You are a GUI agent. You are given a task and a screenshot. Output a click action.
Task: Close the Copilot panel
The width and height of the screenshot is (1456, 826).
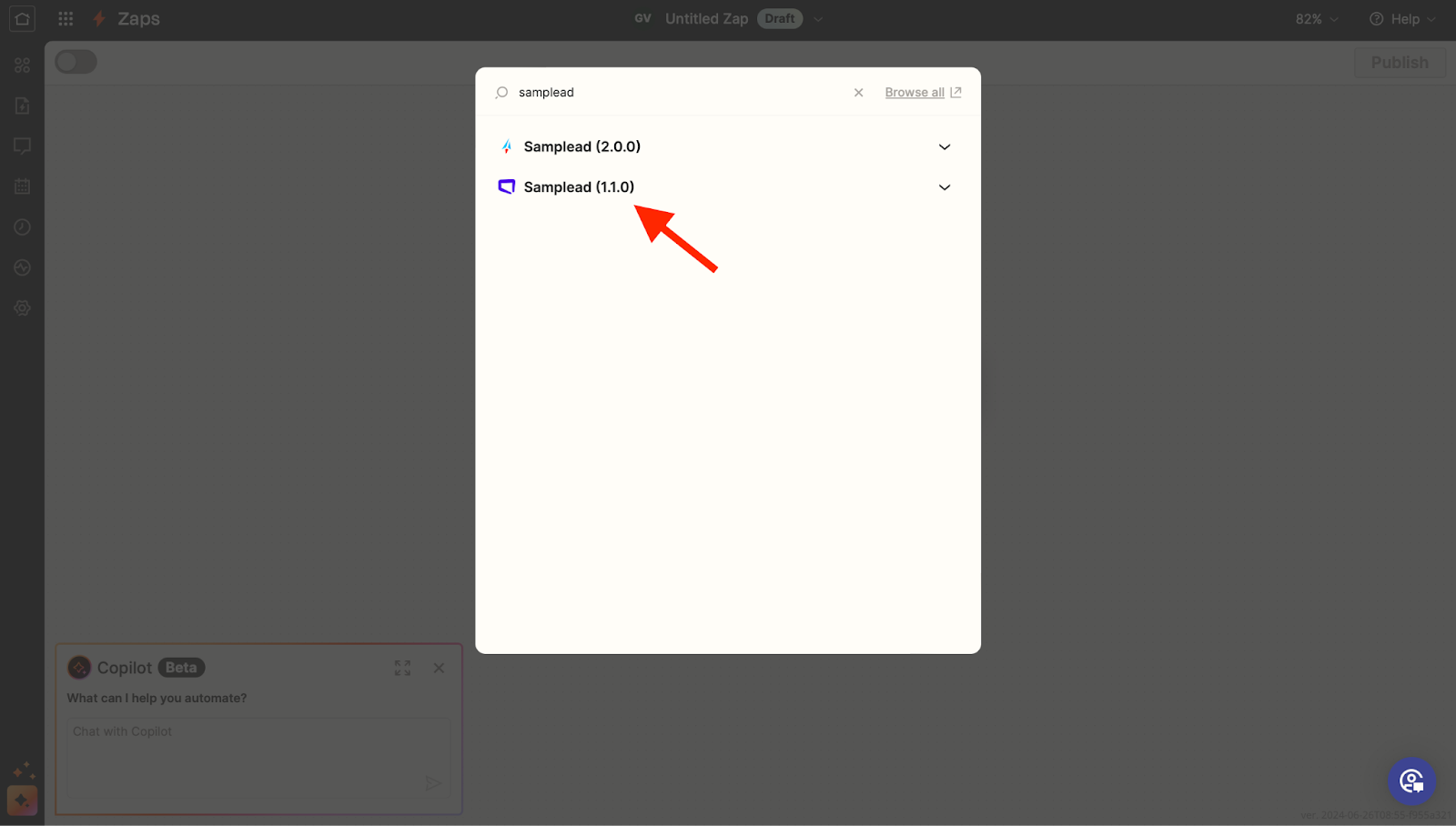point(439,668)
